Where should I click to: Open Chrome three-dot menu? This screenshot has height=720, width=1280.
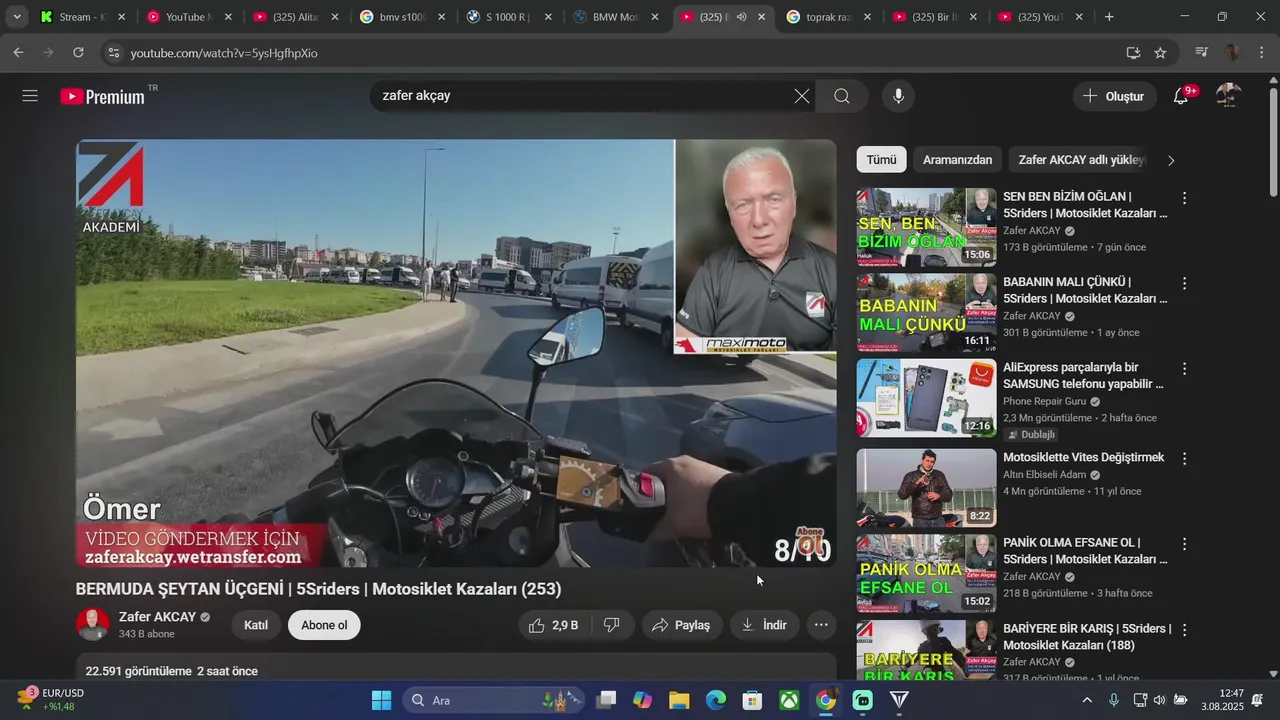click(1260, 53)
